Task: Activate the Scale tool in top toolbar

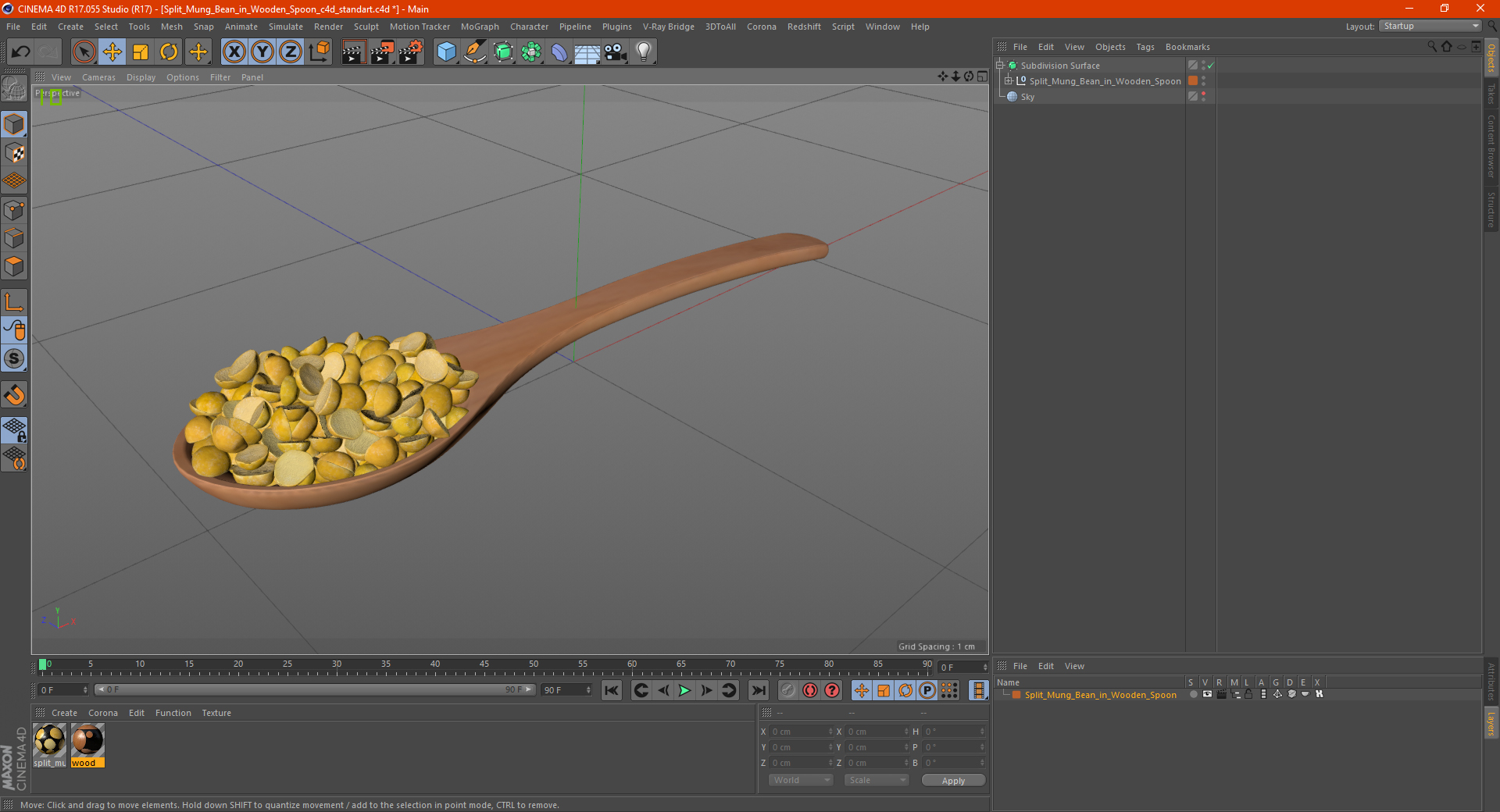Action: (141, 52)
